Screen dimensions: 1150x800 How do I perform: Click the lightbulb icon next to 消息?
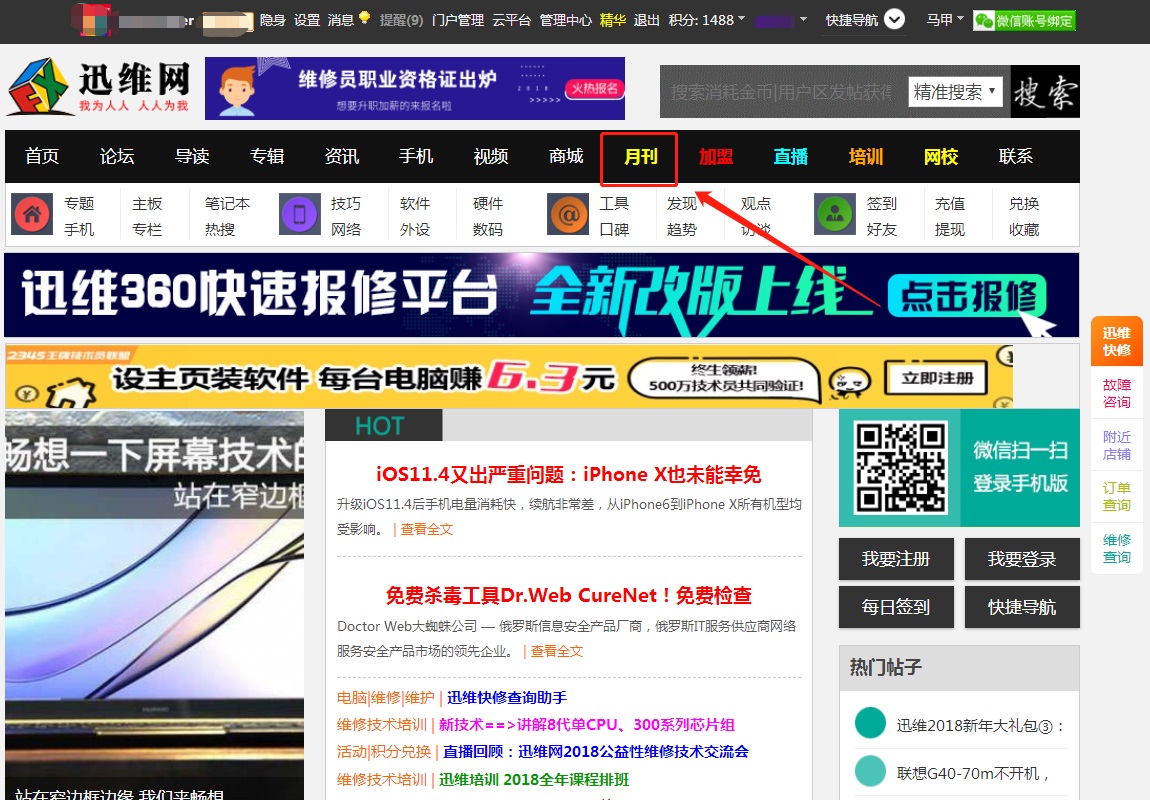[x=365, y=18]
